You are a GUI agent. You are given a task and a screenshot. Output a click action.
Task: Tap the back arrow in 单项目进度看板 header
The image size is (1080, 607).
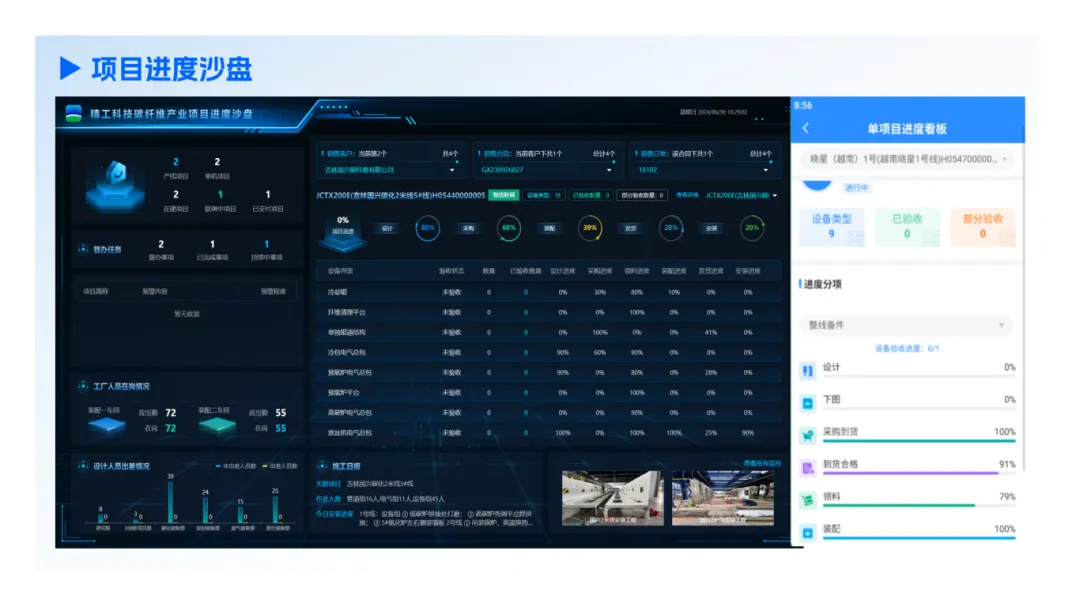(805, 128)
